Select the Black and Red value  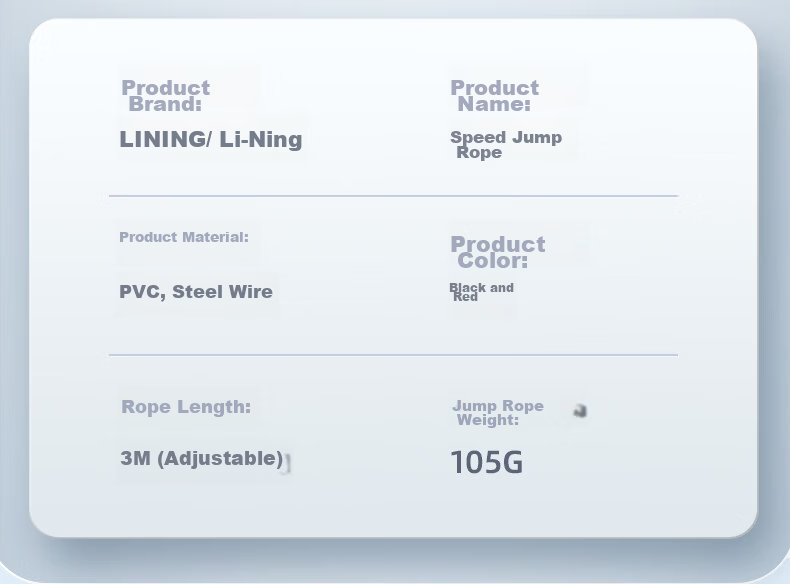[x=481, y=292]
